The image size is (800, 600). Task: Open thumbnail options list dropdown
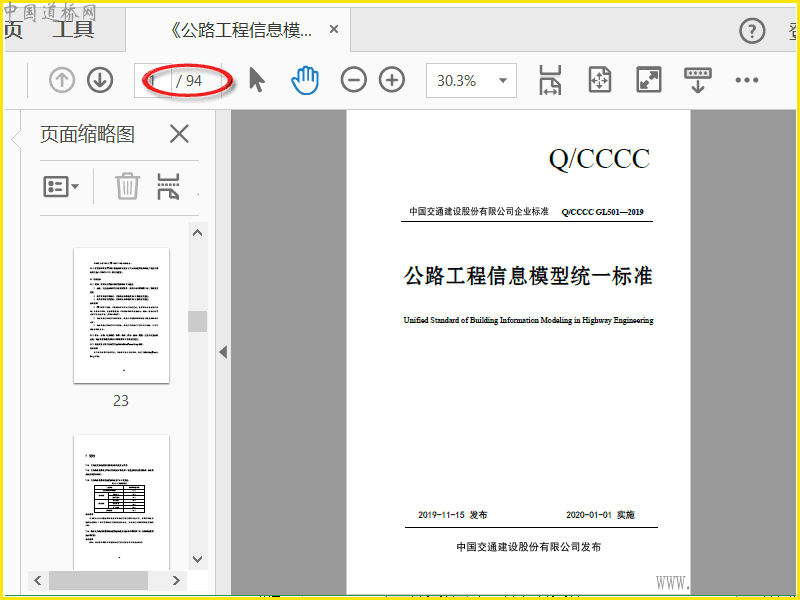pos(61,186)
